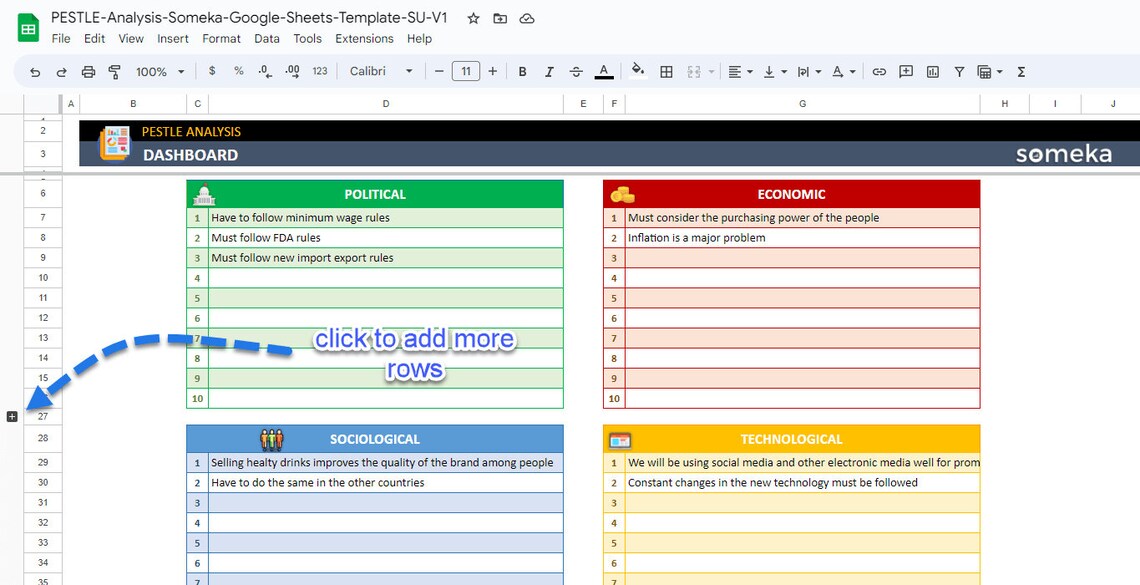This screenshot has width=1140, height=585.
Task: Apply currency format with the dollar icon
Action: [213, 71]
